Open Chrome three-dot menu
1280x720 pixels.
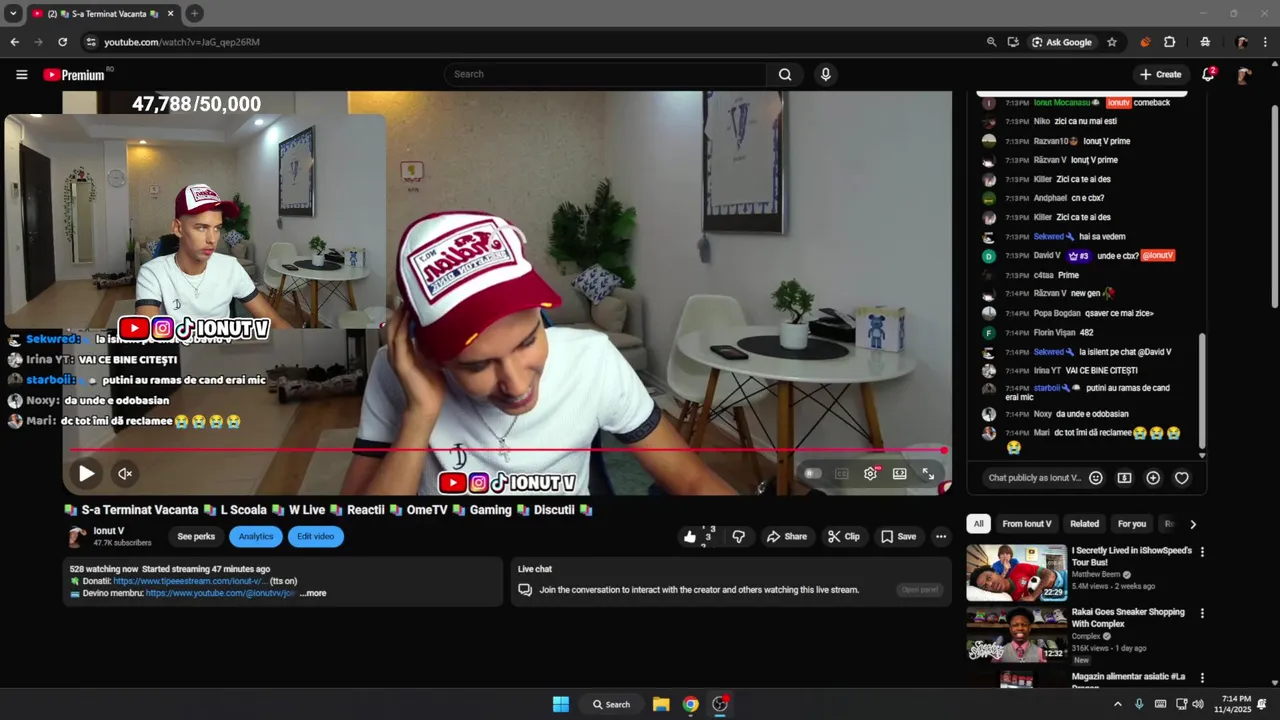(1265, 42)
